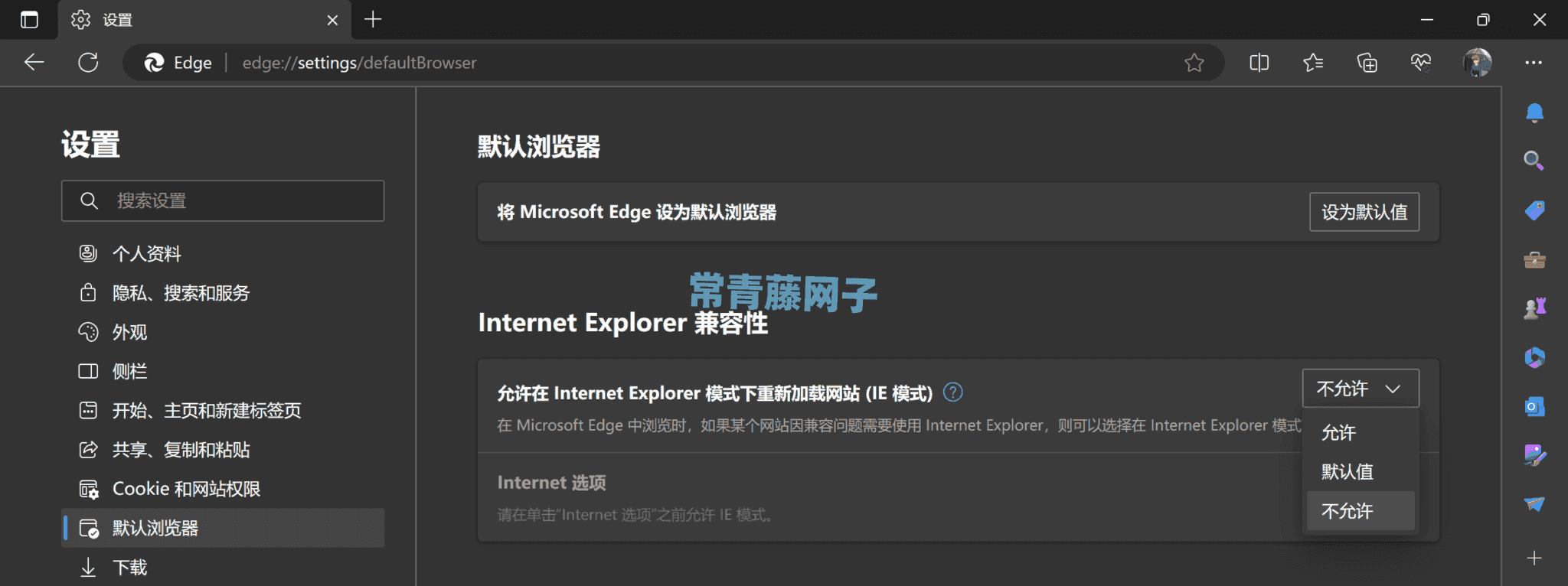Open 下载 settings

(223, 568)
